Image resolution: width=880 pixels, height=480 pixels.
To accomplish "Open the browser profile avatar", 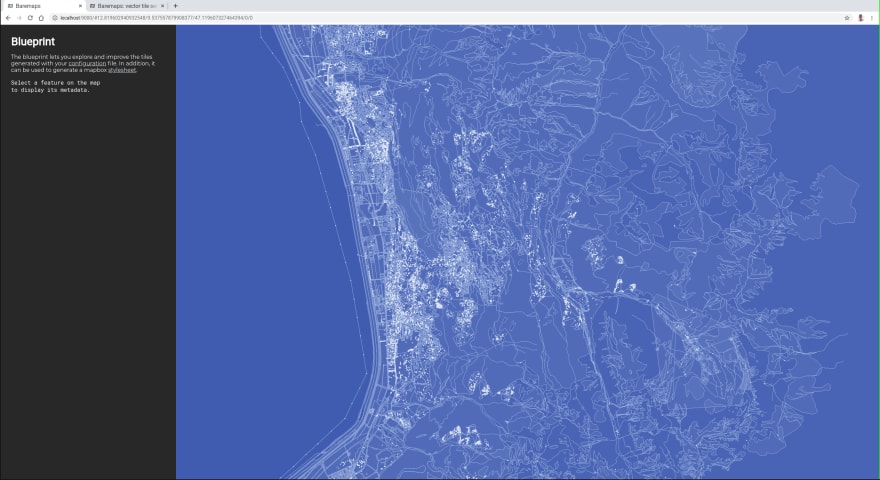I will [860, 18].
